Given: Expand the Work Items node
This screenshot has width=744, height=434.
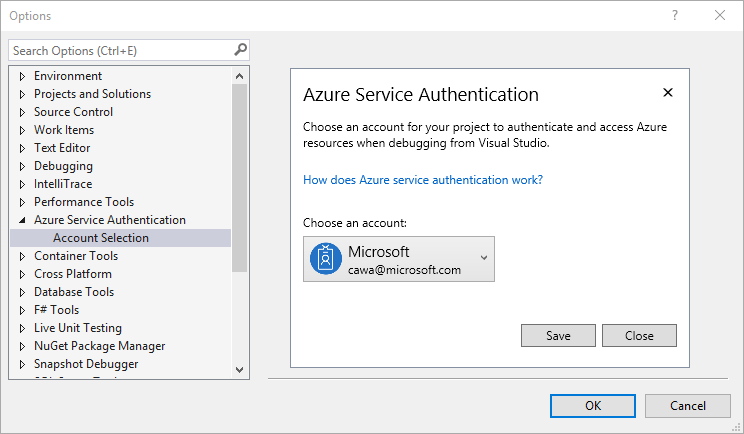Looking at the screenshot, I should pyautogui.click(x=22, y=130).
